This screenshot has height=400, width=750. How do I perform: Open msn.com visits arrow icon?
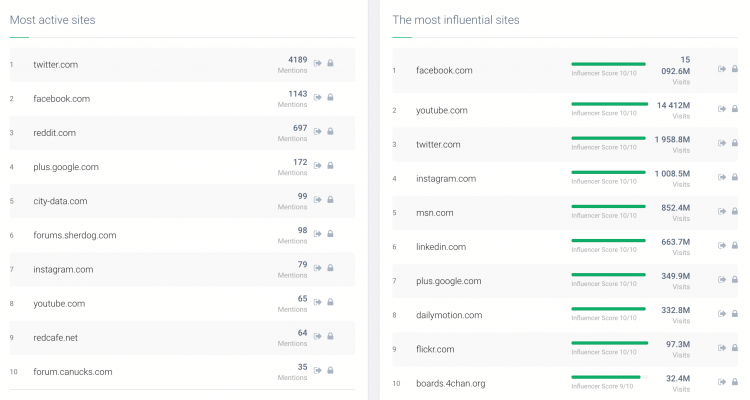pyautogui.click(x=722, y=211)
